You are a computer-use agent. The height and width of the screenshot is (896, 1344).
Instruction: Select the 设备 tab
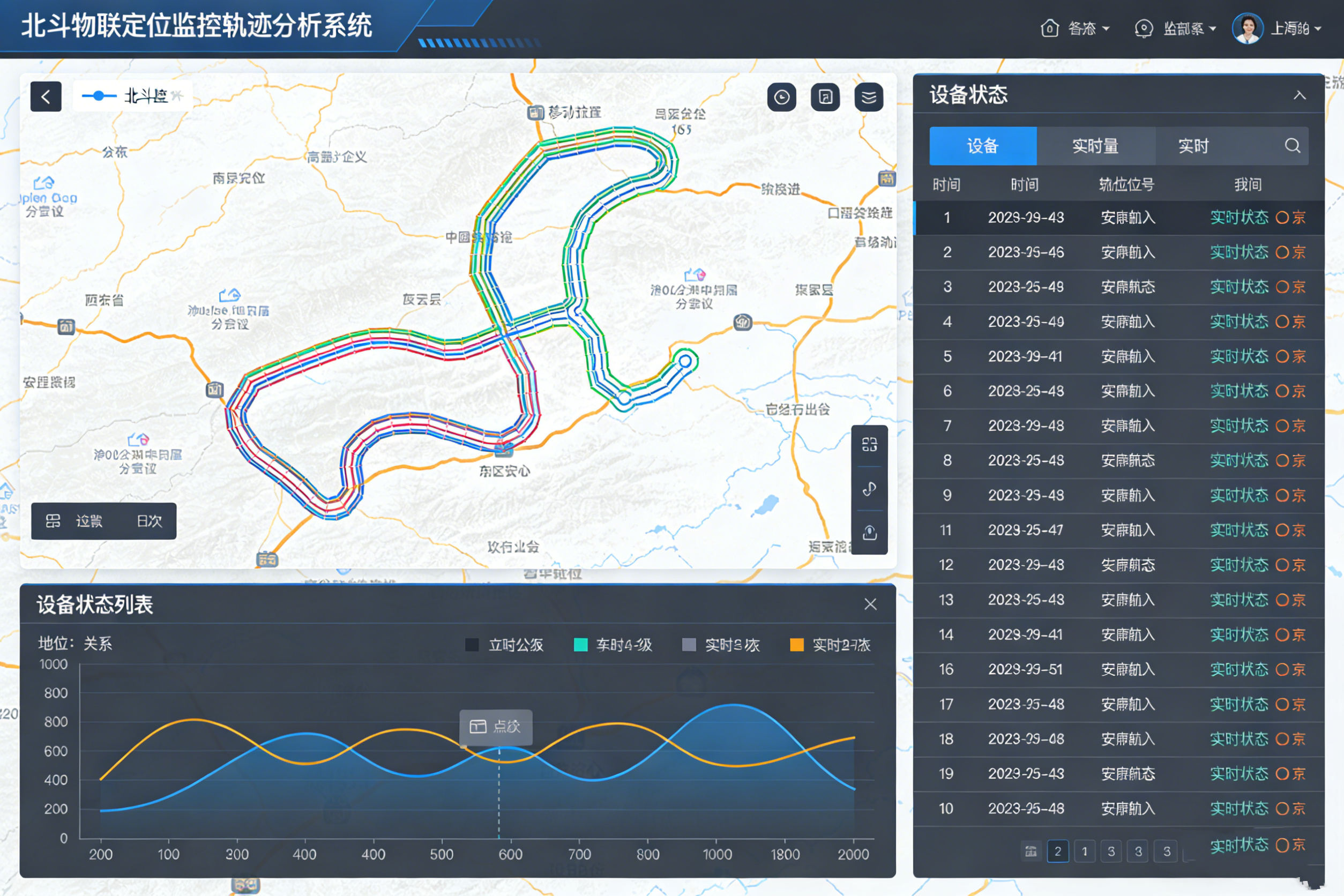[982, 146]
